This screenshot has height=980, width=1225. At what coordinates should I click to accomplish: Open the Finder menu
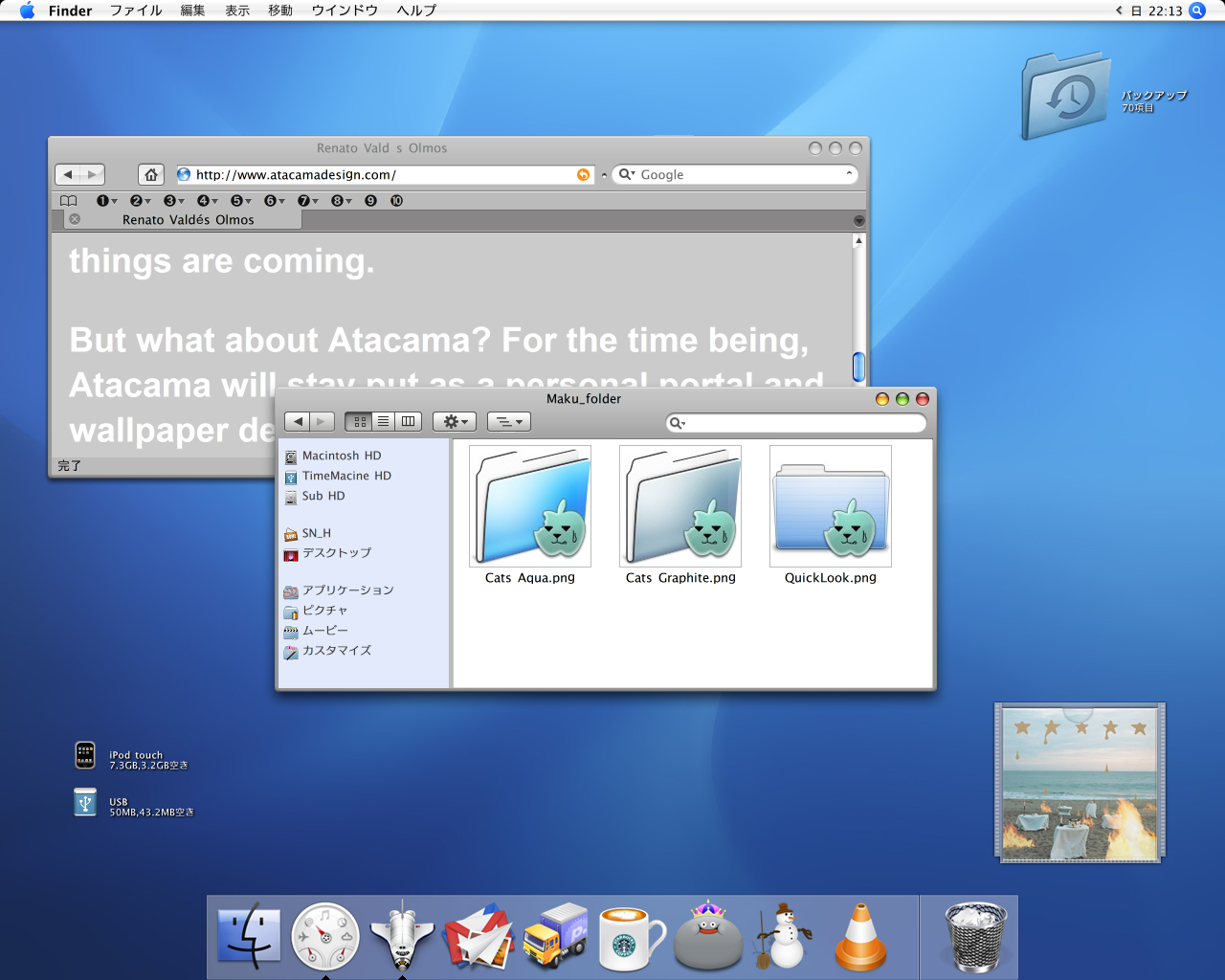click(x=70, y=11)
